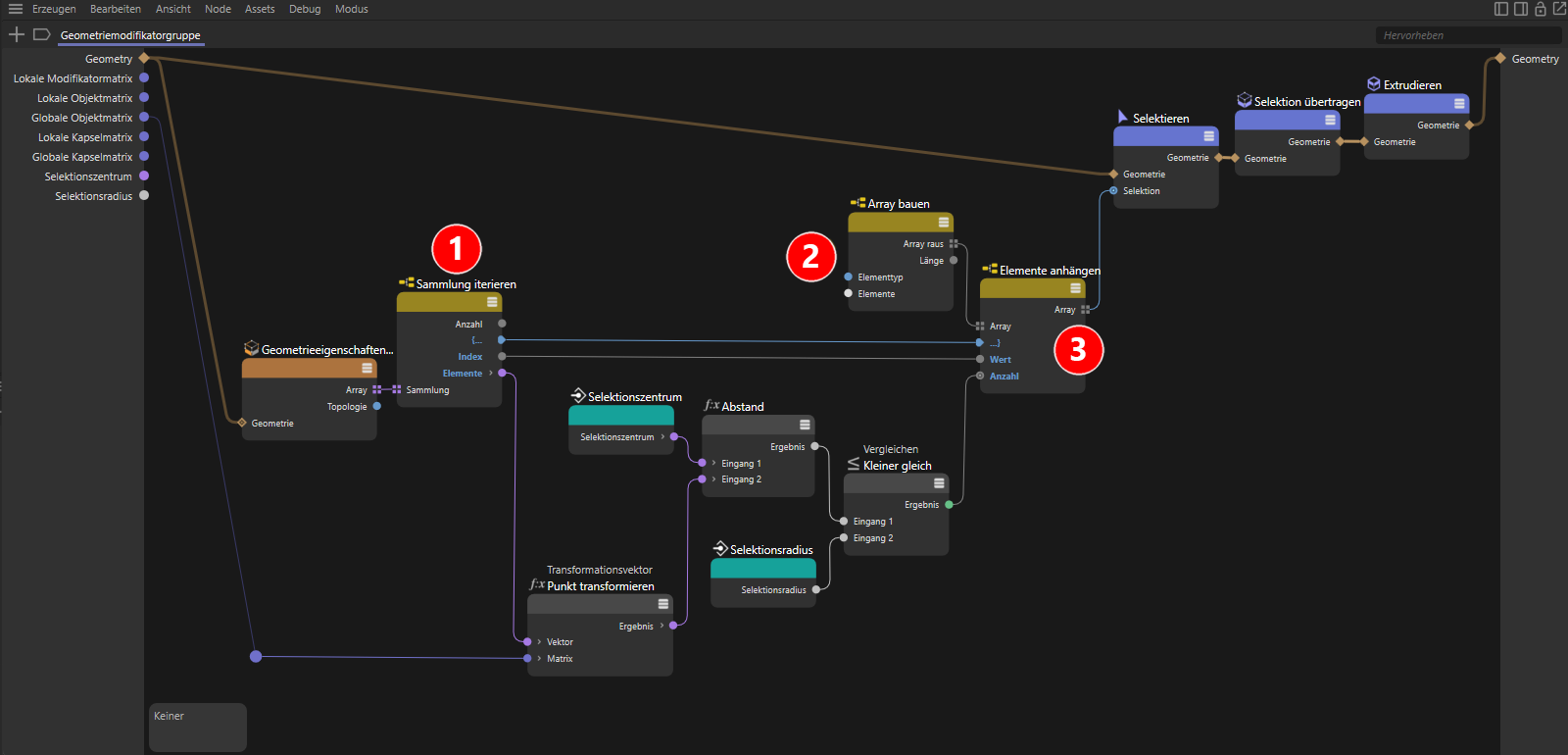Screen dimensions: 1568x755
Task: Click the plus add icon
Action: click(16, 34)
